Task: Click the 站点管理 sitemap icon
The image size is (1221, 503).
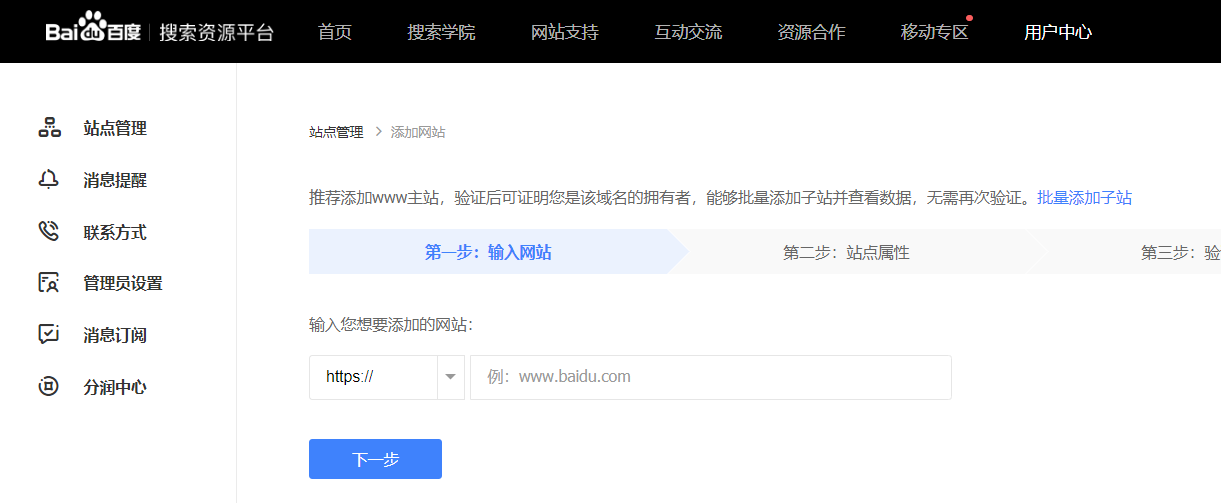Action: pos(49,128)
